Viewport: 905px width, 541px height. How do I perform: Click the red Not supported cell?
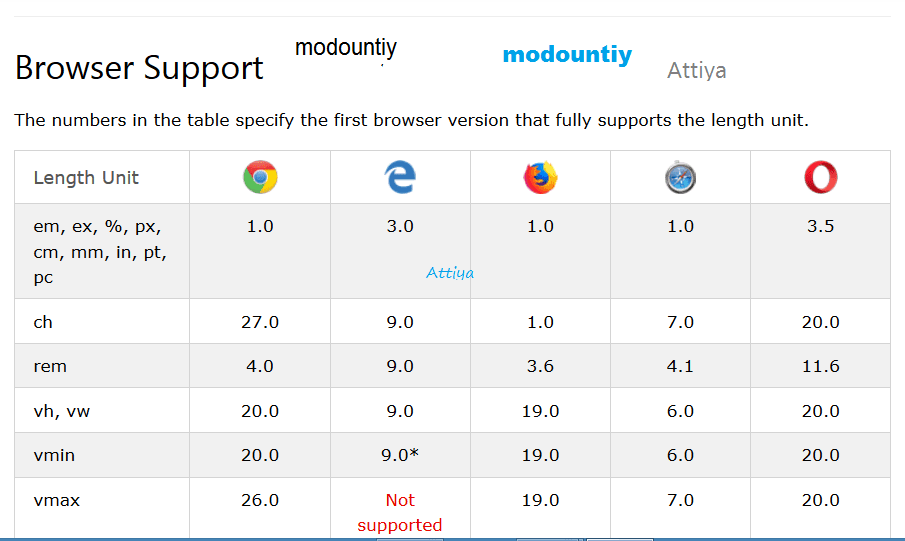(400, 512)
